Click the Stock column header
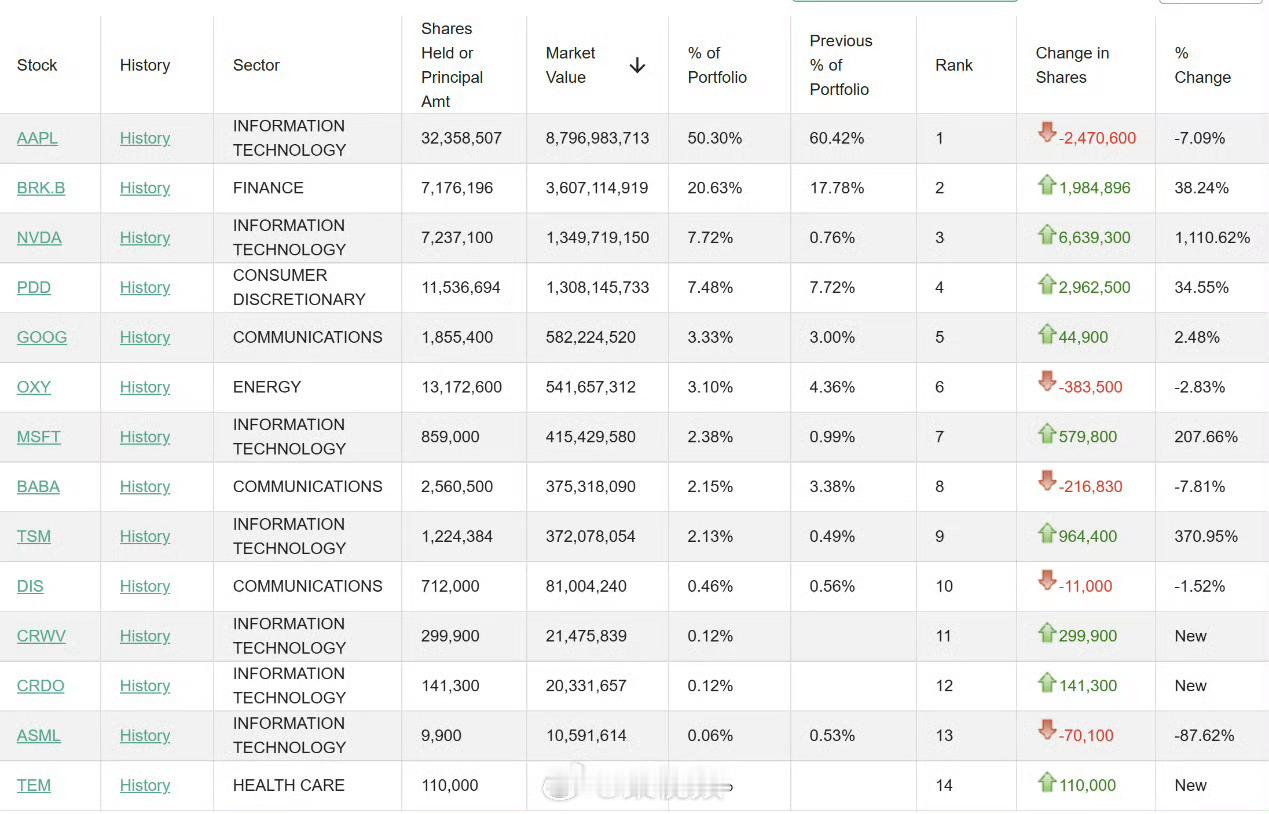 (x=37, y=65)
